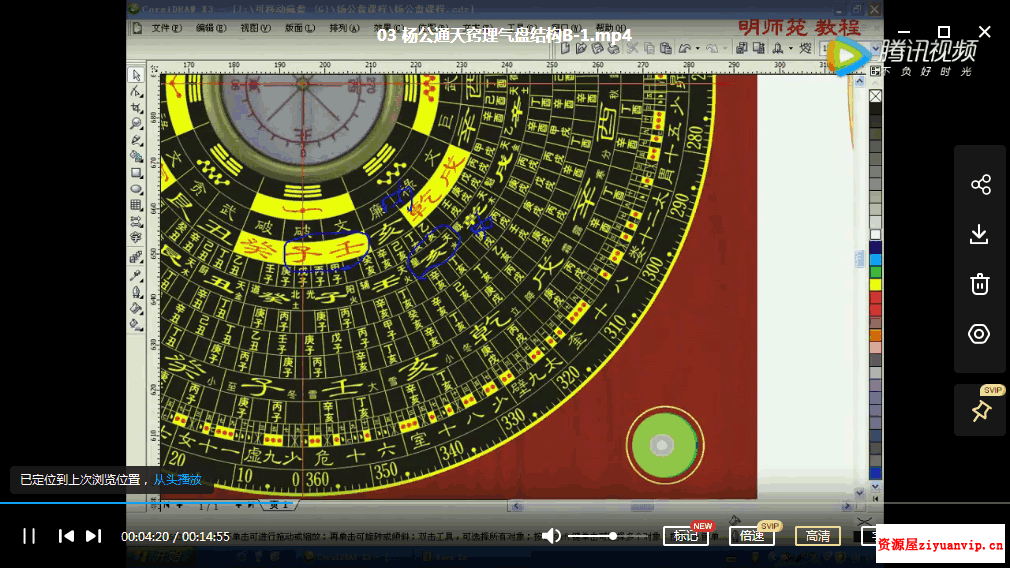The image size is (1010, 568).
Task: Adjust the volume slider handle
Action: tap(613, 536)
